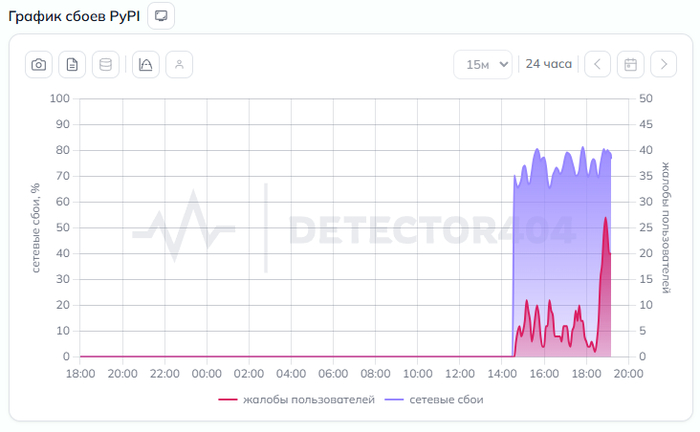Click the 16:00 x-axis label
This screenshot has height=432, width=700.
point(544,374)
